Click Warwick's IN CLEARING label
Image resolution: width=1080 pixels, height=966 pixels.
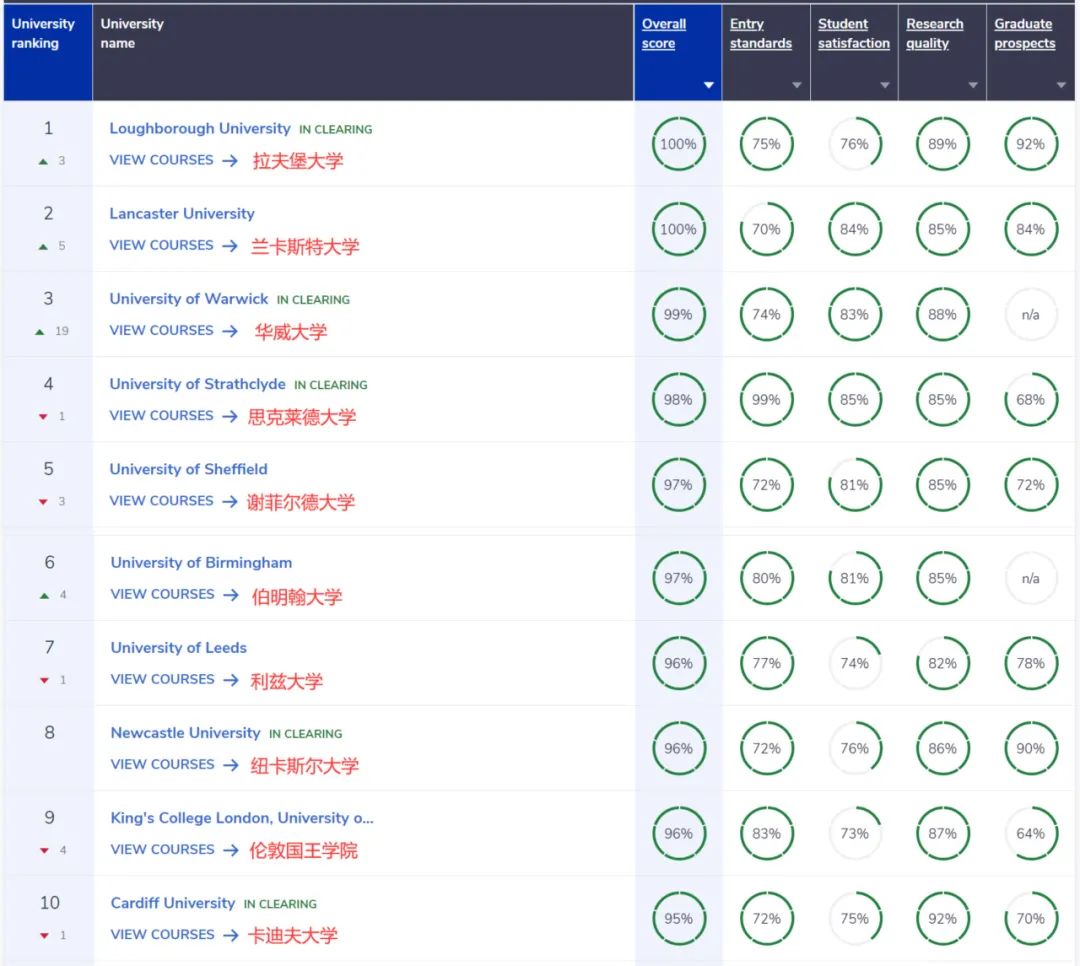pyautogui.click(x=313, y=300)
